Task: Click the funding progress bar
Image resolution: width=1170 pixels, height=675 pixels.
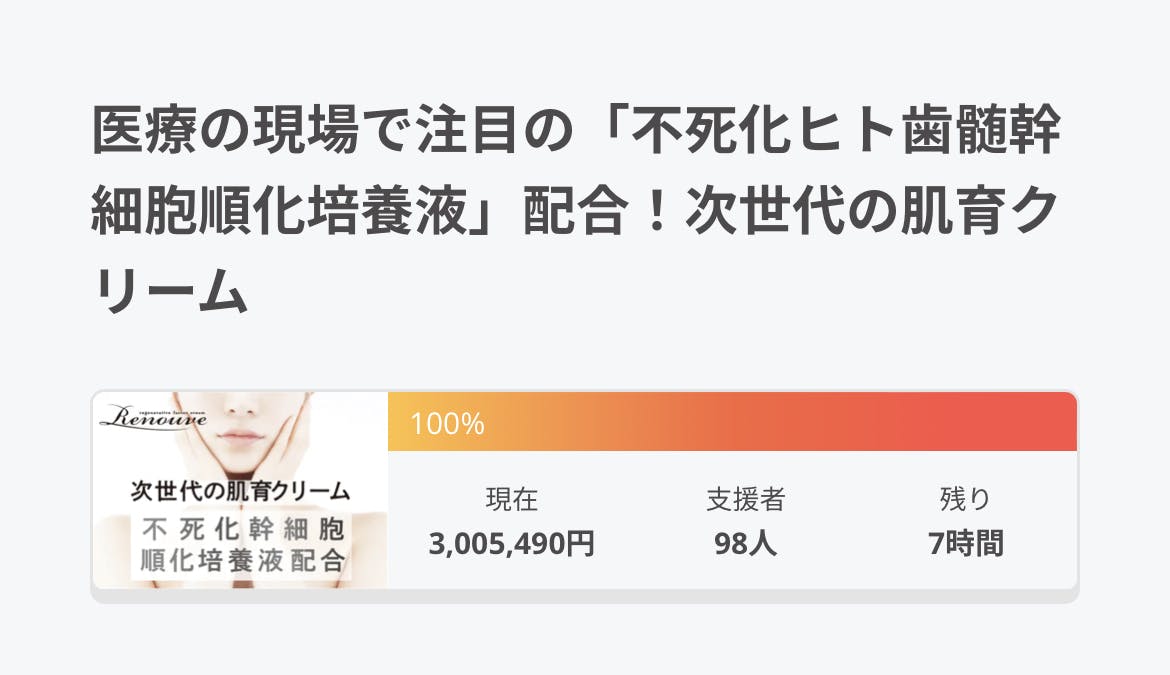Action: (x=732, y=423)
